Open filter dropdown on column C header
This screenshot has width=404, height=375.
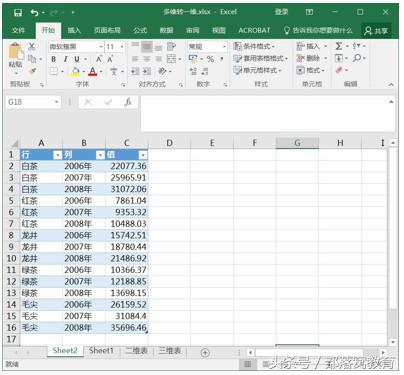(143, 155)
